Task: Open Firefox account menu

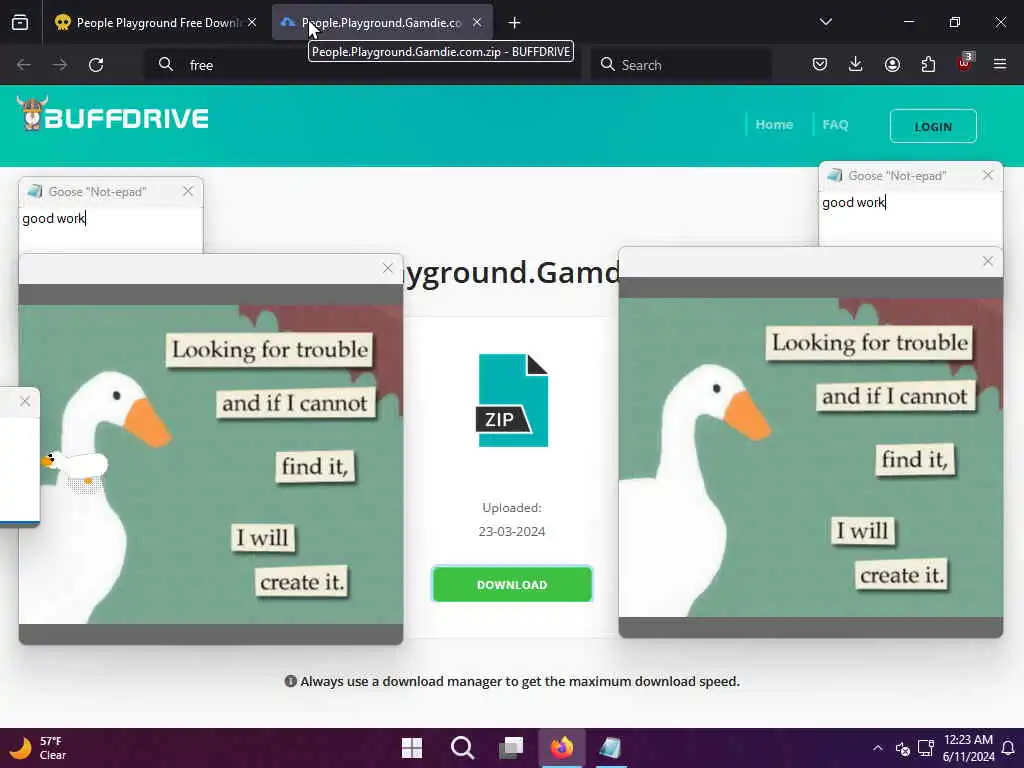Action: [x=892, y=64]
